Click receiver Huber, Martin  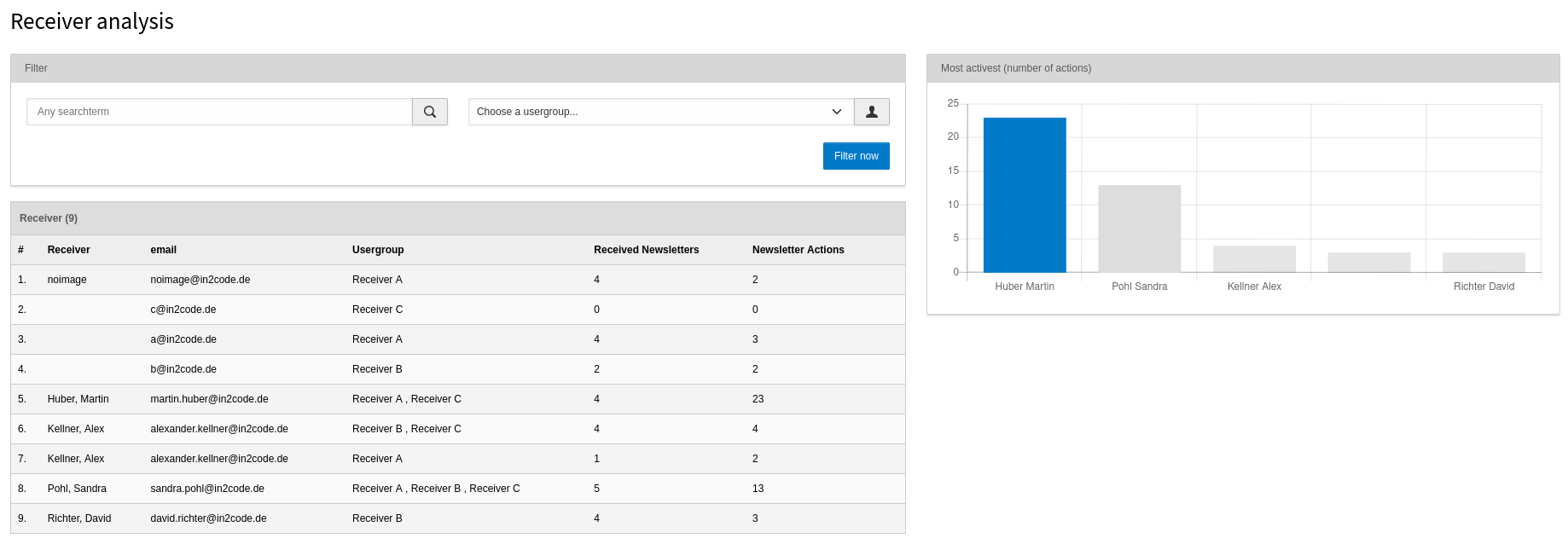[x=78, y=399]
